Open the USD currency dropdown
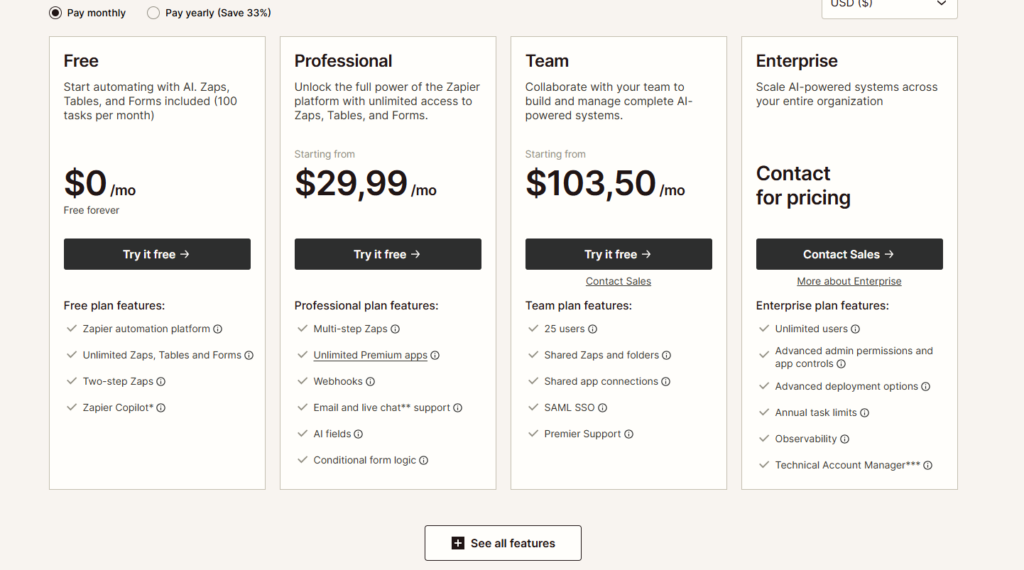 (889, 5)
